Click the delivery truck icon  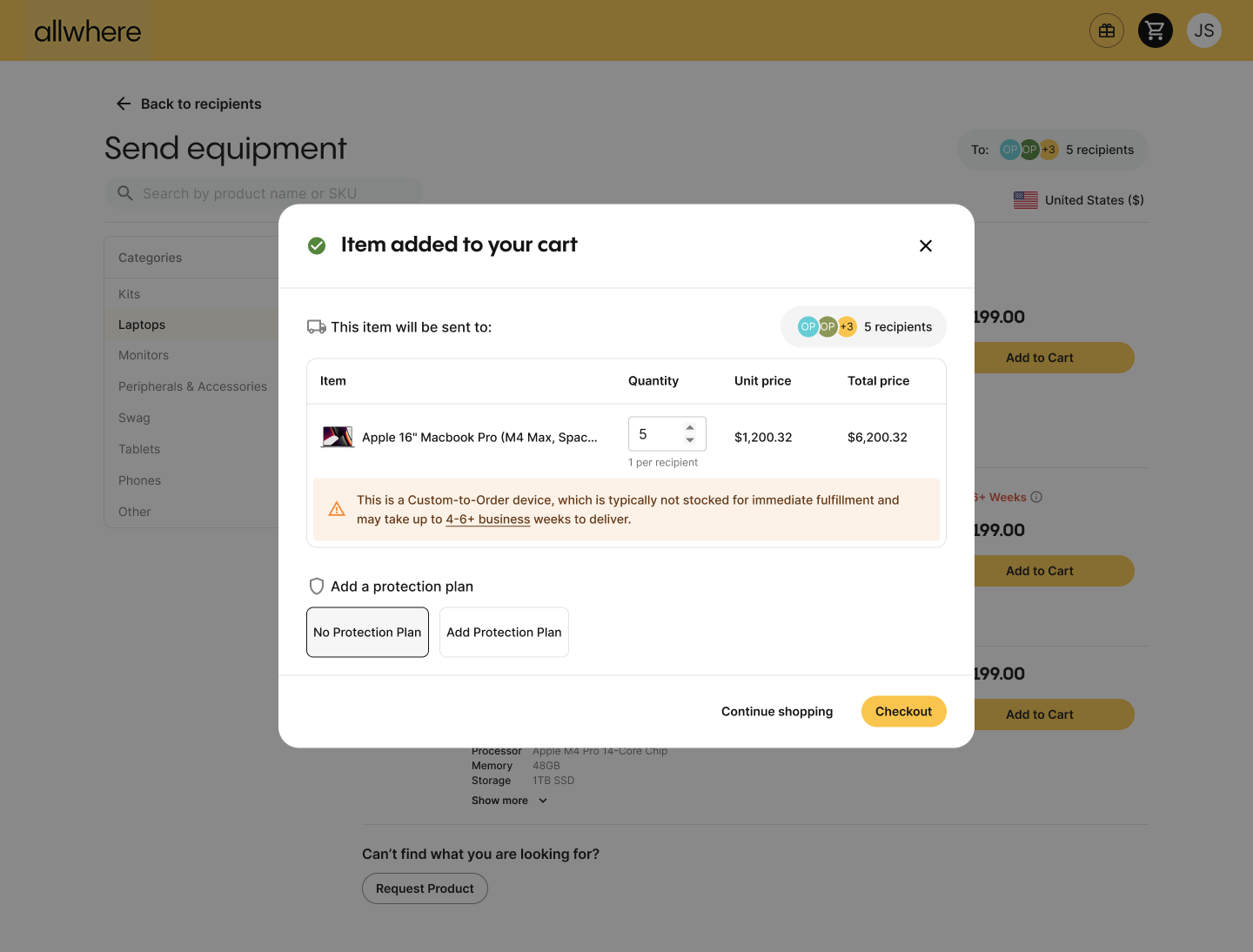click(x=317, y=327)
